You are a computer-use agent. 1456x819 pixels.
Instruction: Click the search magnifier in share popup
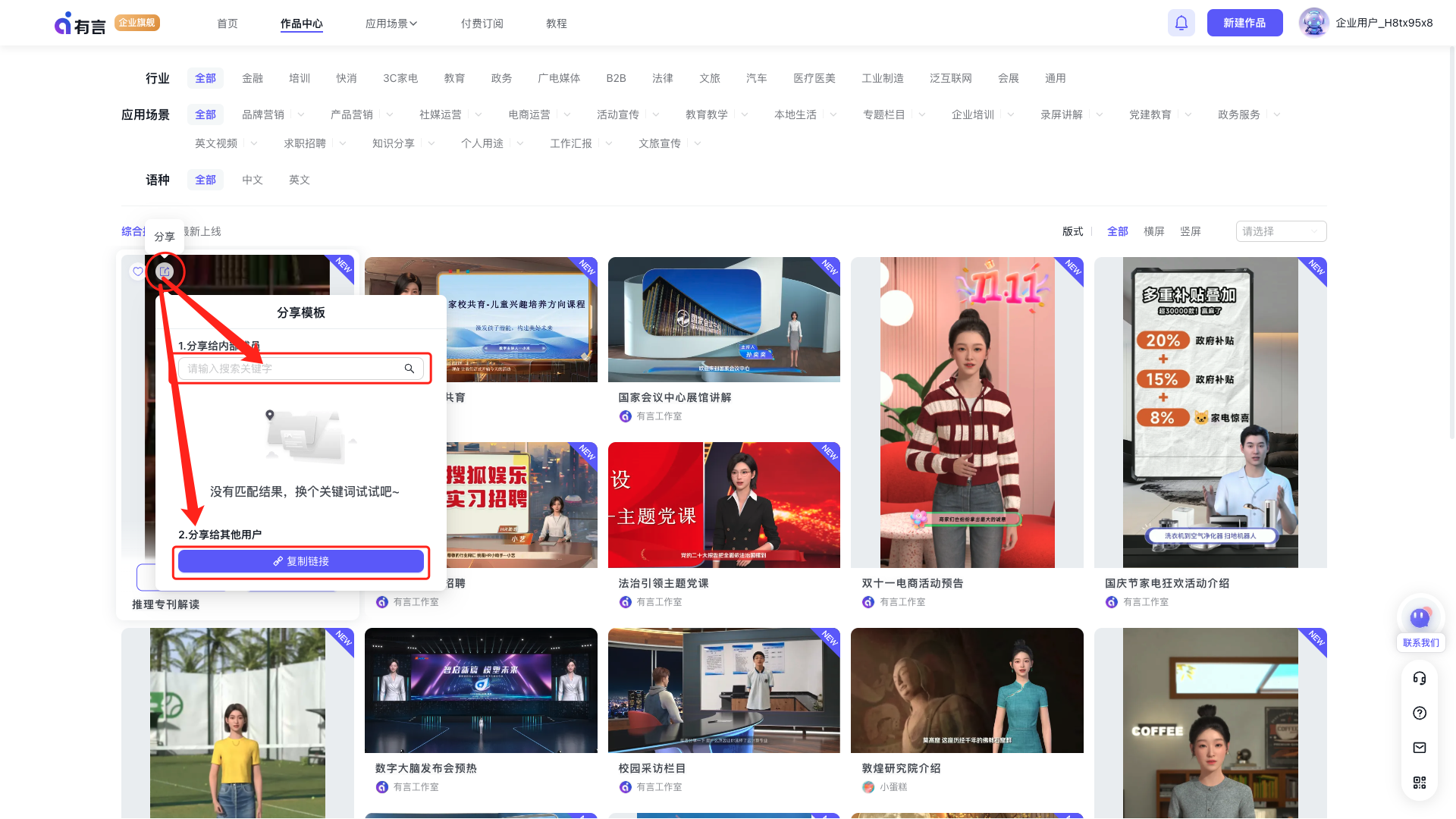(x=409, y=369)
